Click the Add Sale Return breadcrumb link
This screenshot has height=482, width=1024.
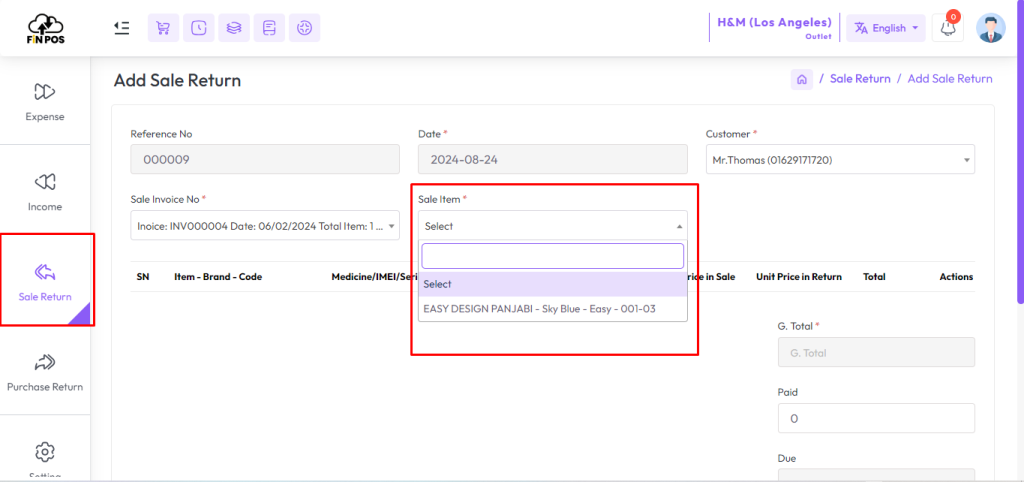(x=950, y=78)
